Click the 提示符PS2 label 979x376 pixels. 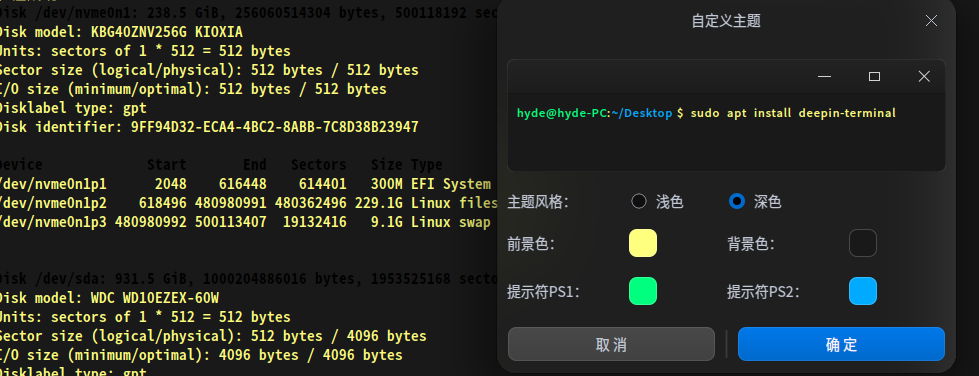coord(764,292)
